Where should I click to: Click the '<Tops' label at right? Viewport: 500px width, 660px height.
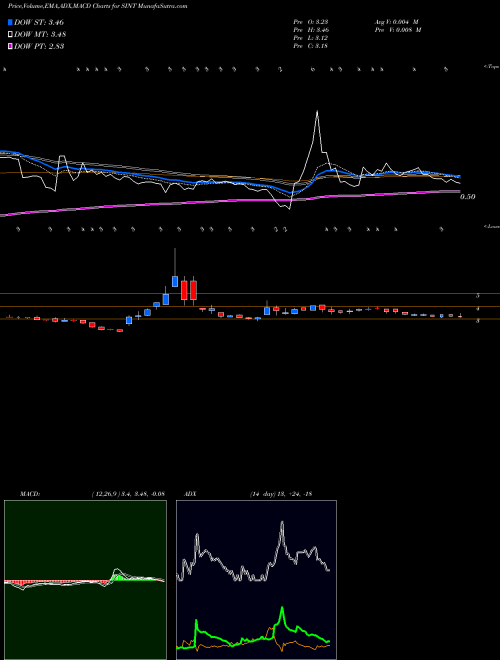coord(492,67)
